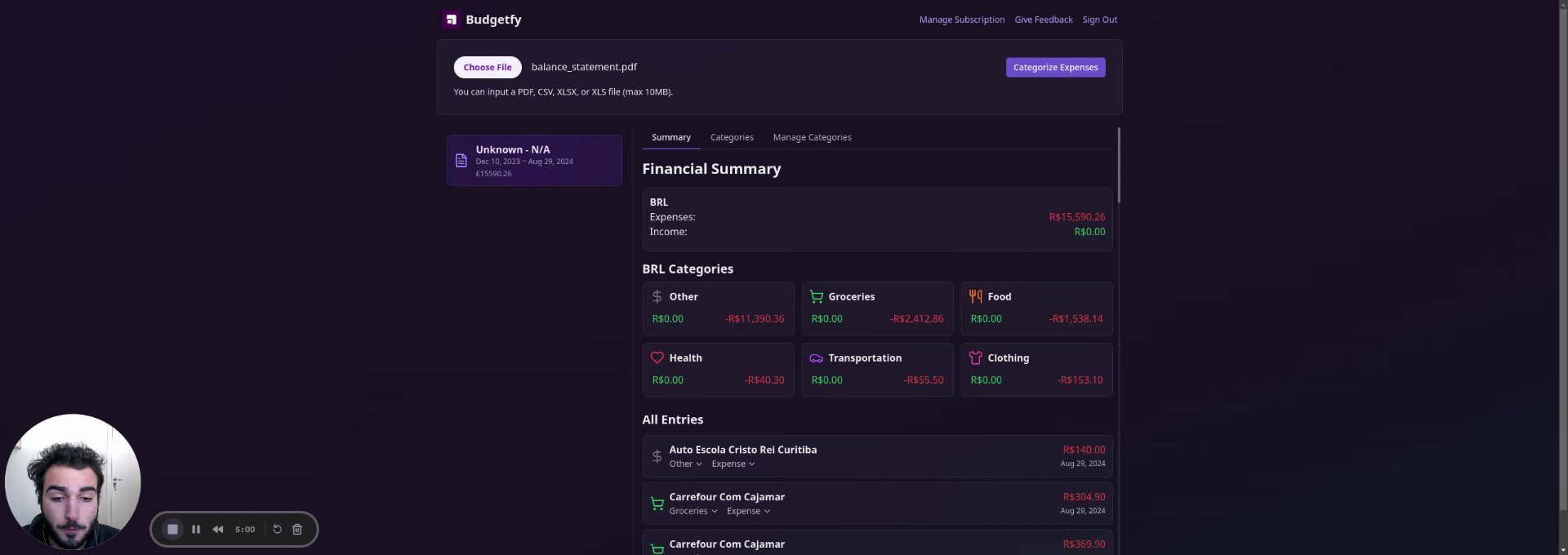Click the Budgetfy logo icon
The width and height of the screenshot is (1568, 555).
(x=452, y=20)
